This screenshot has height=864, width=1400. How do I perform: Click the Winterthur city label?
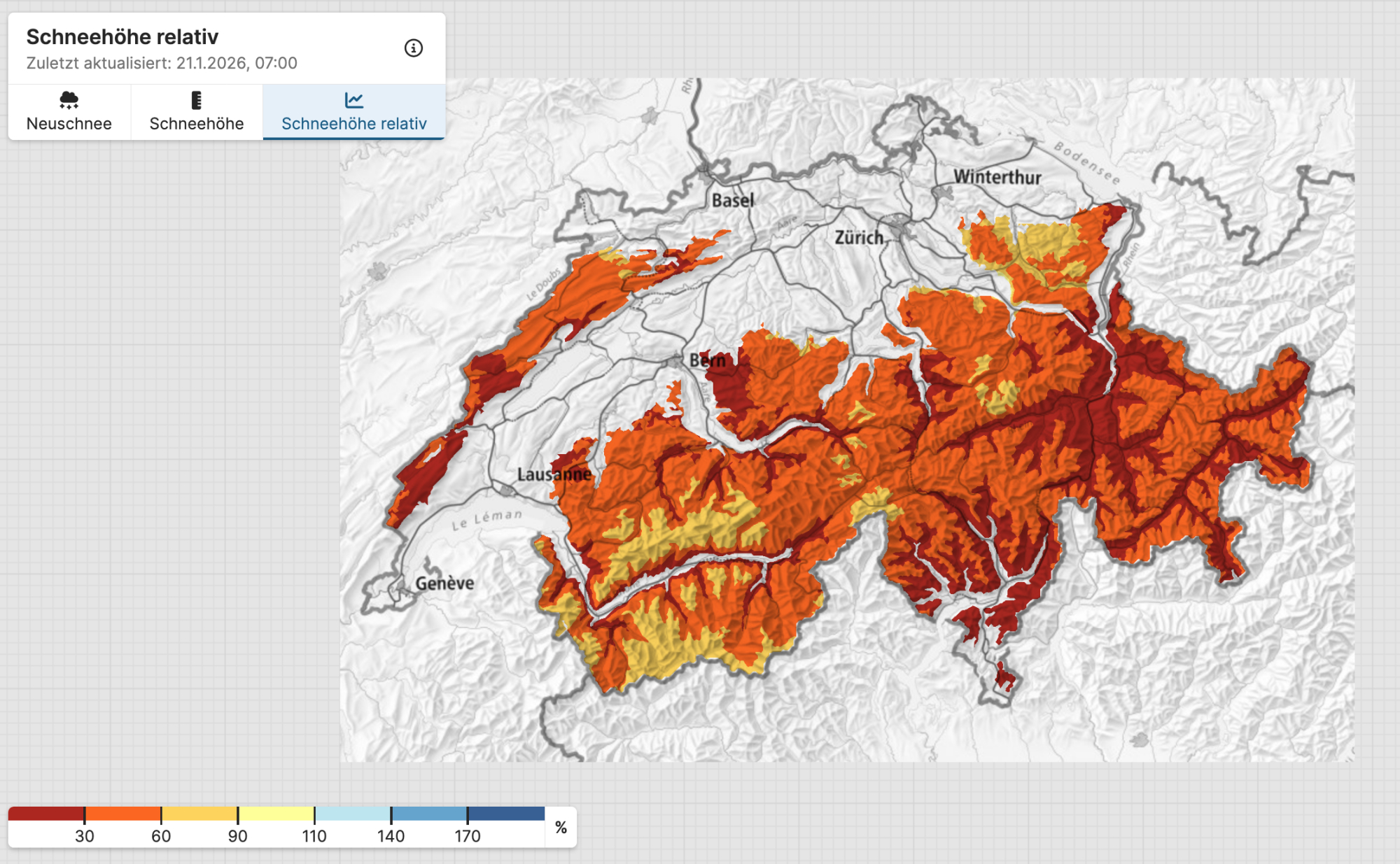(997, 177)
